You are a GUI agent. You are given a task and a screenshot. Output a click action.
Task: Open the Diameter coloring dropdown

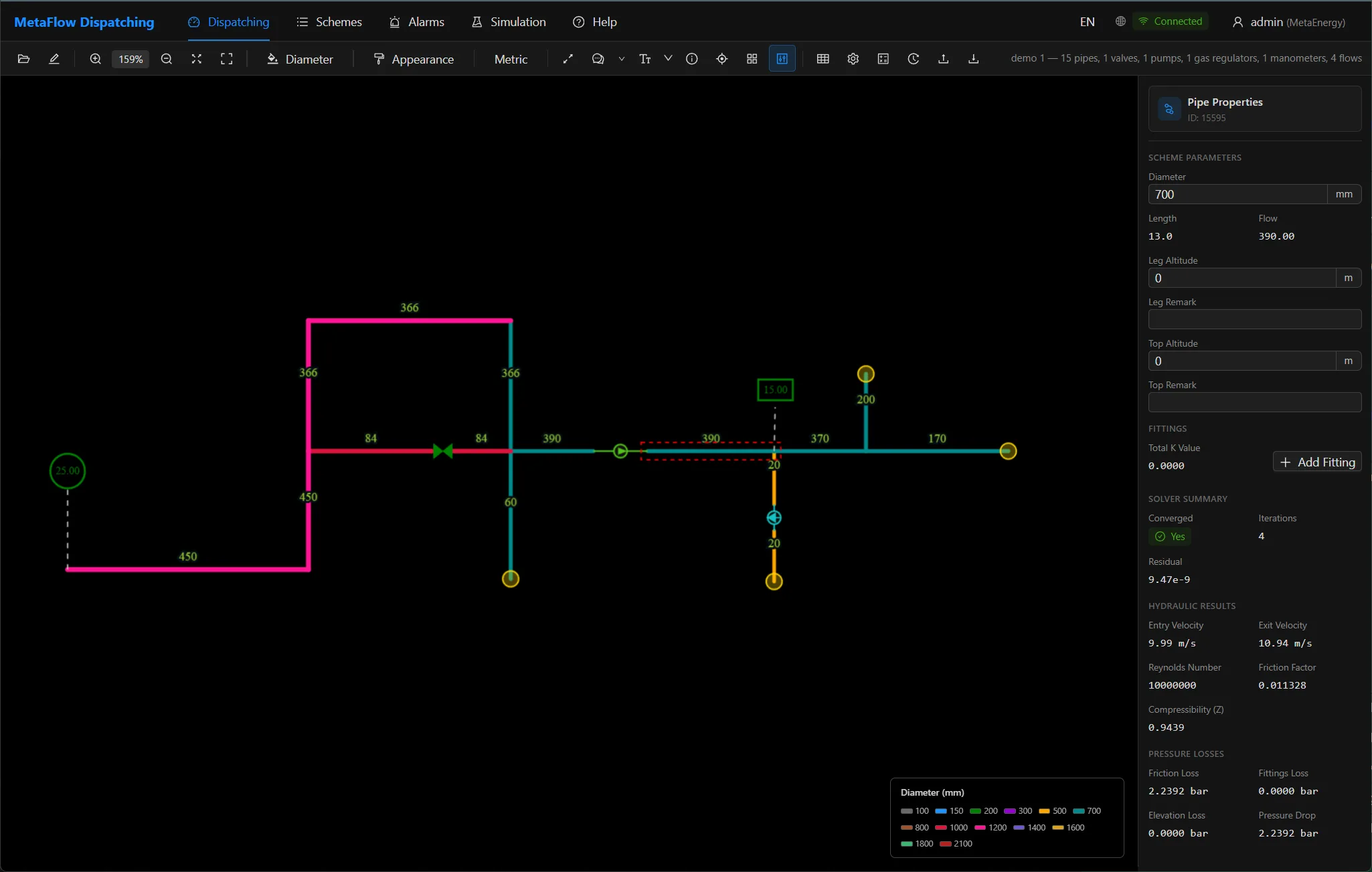coord(300,59)
